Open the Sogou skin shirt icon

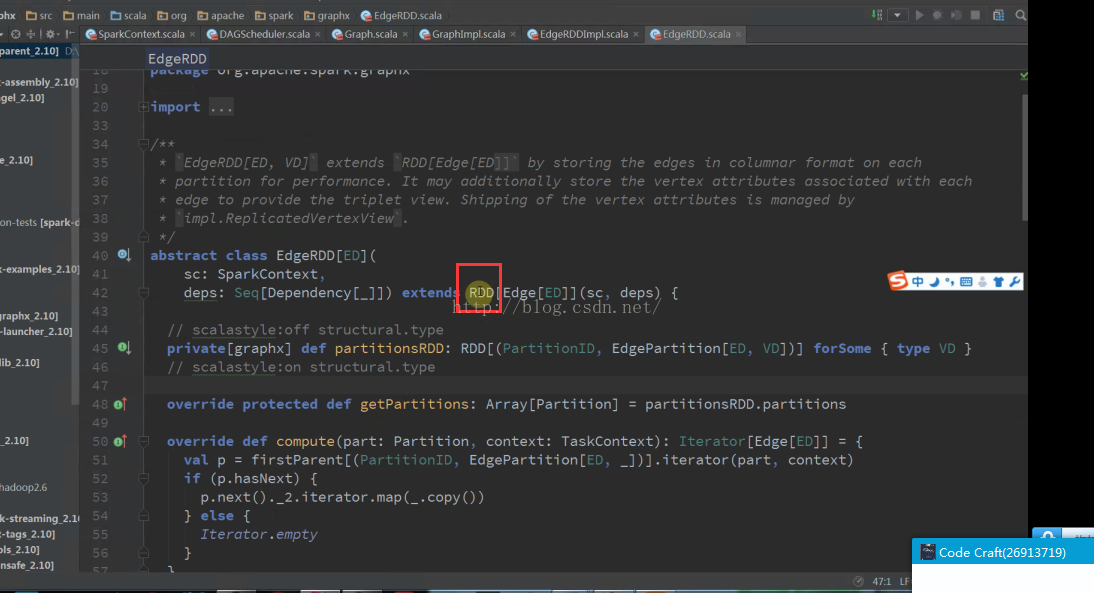pyautogui.click(x=998, y=282)
